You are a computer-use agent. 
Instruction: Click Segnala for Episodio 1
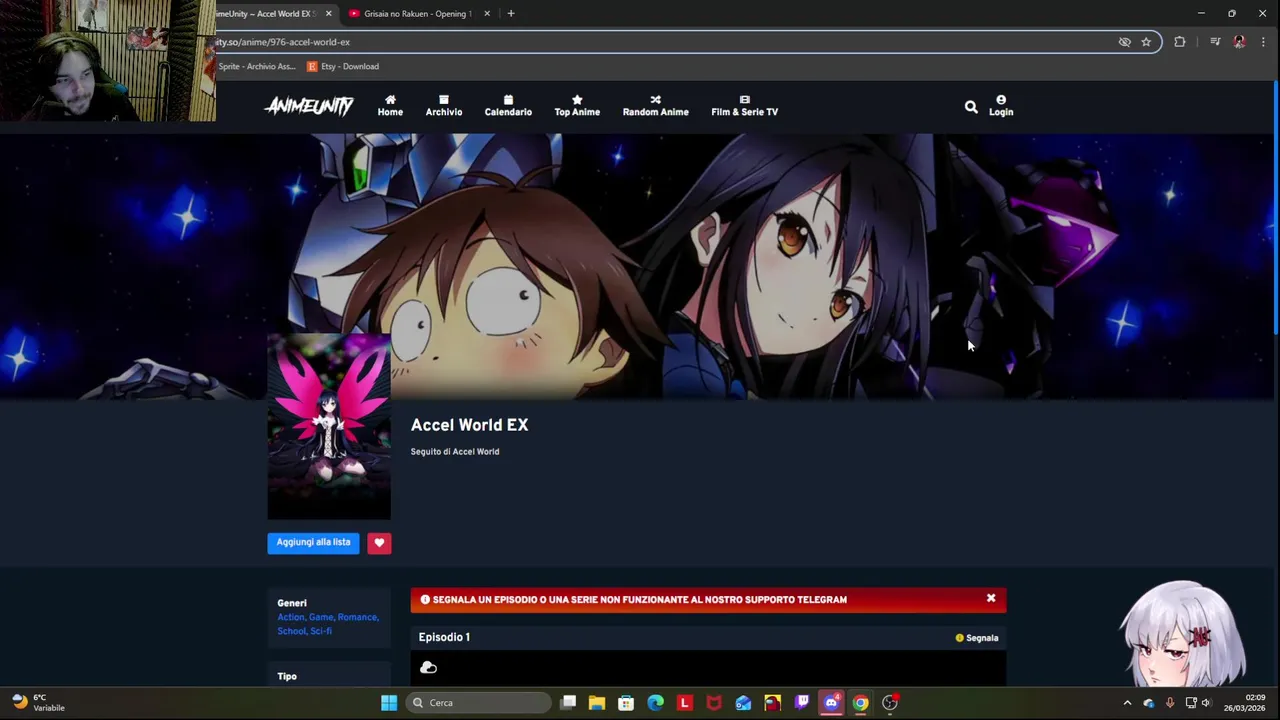[977, 637]
